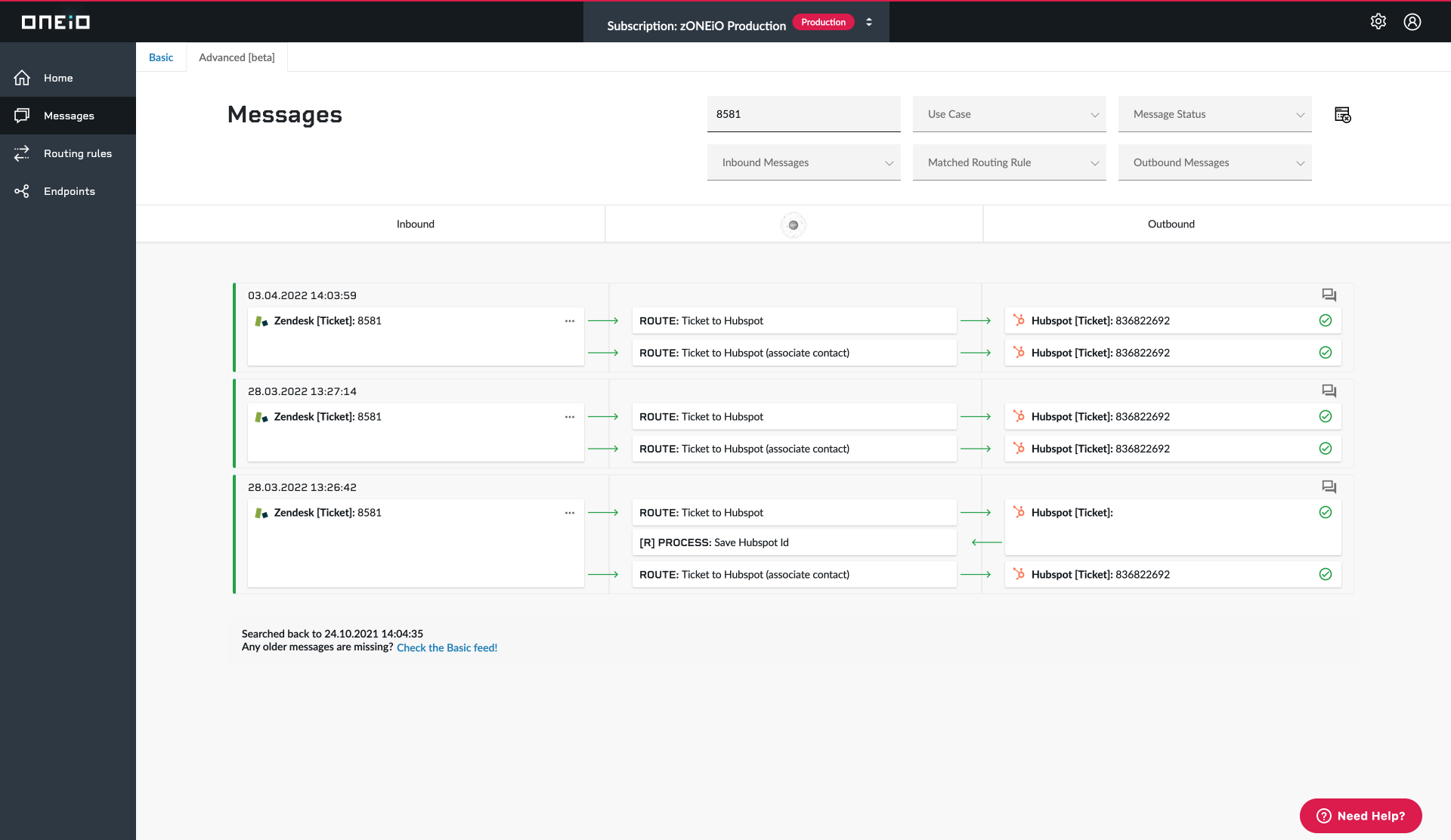The height and width of the screenshot is (840, 1451).
Task: Expand the Use Case dropdown
Action: (x=1010, y=114)
